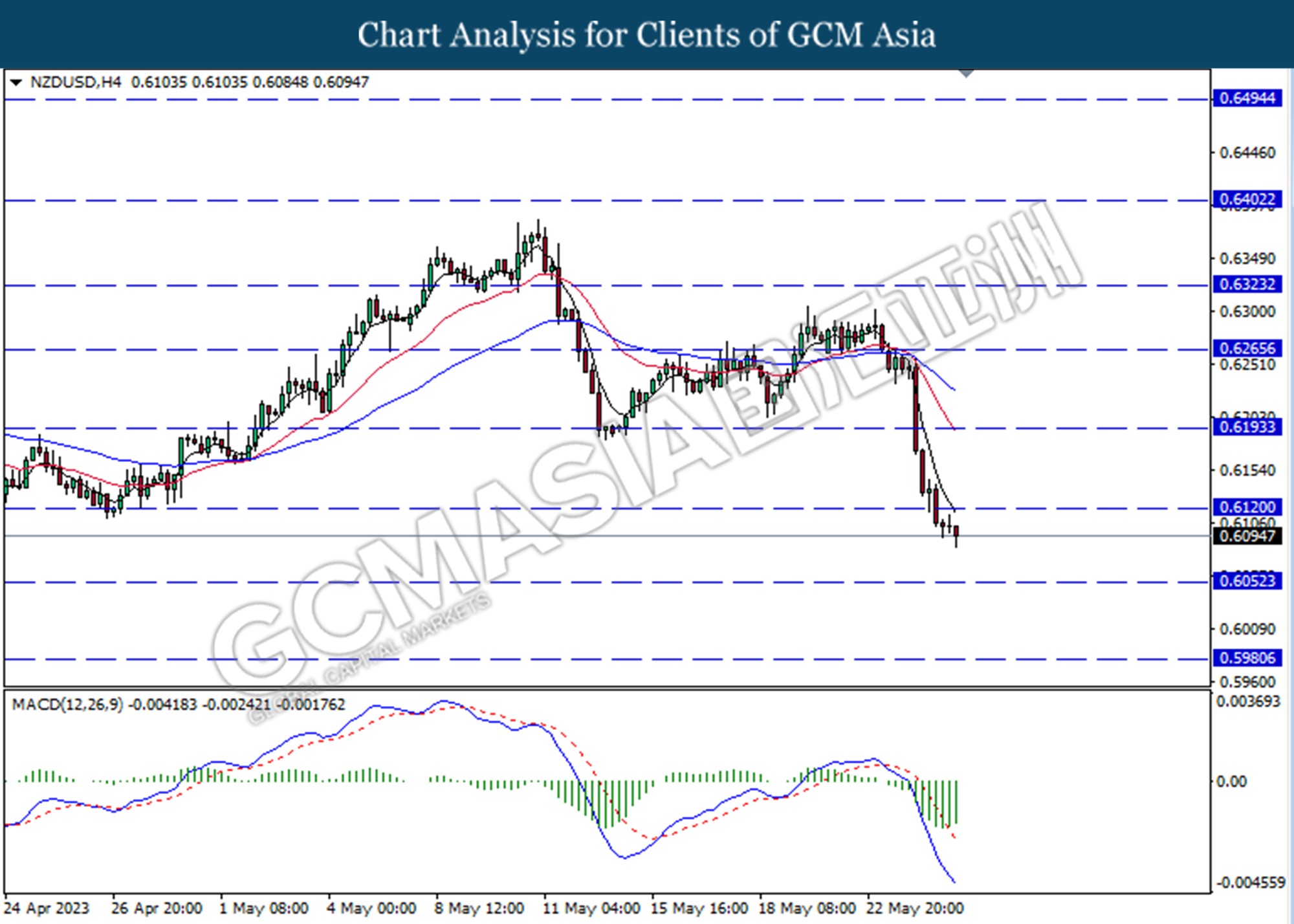Click the MACD(12,26,9) indicator label
1294x924 pixels.
[67, 705]
